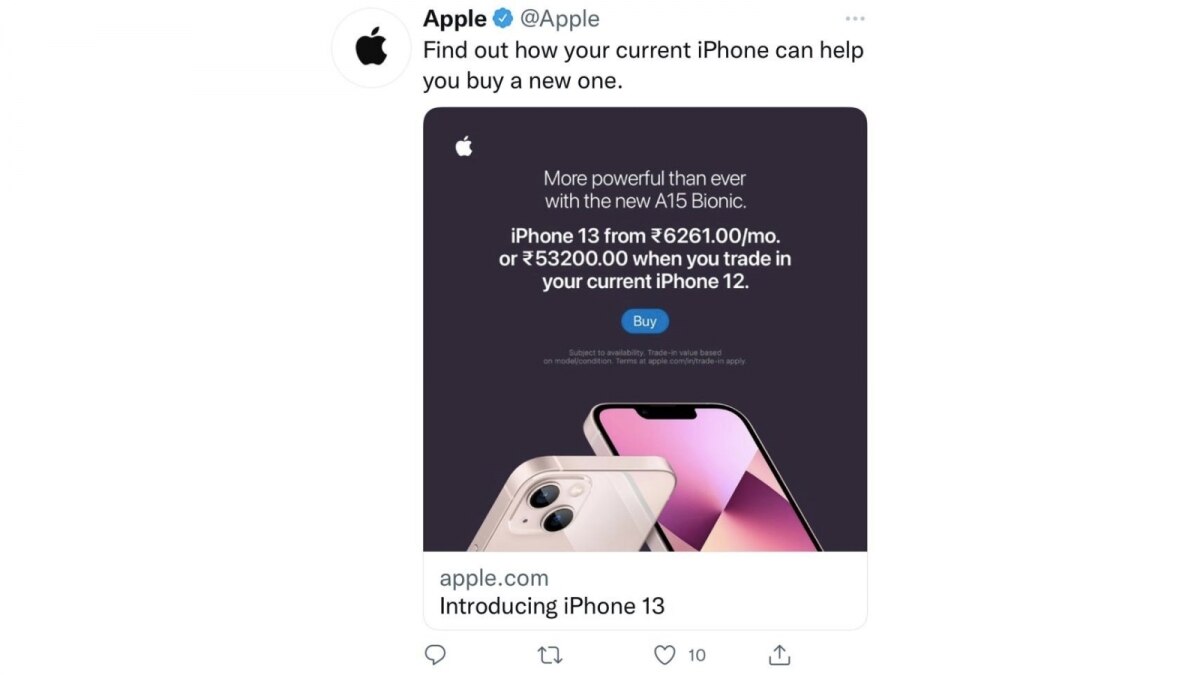Image resolution: width=1200 pixels, height=675 pixels.
Task: Open the apple.com domain link
Action: pyautogui.click(x=494, y=578)
